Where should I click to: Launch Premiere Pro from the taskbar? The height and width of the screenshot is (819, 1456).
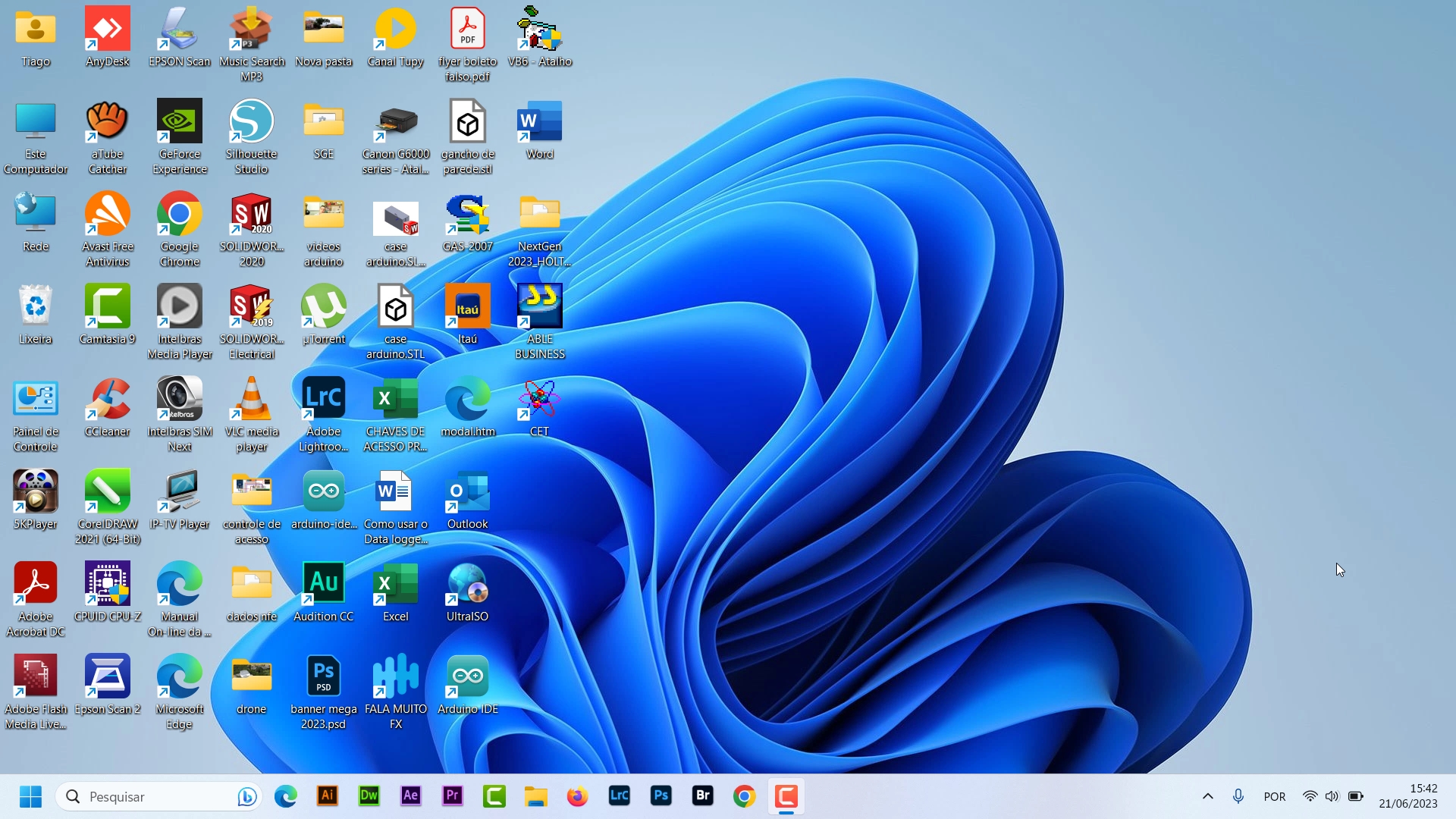(x=453, y=796)
